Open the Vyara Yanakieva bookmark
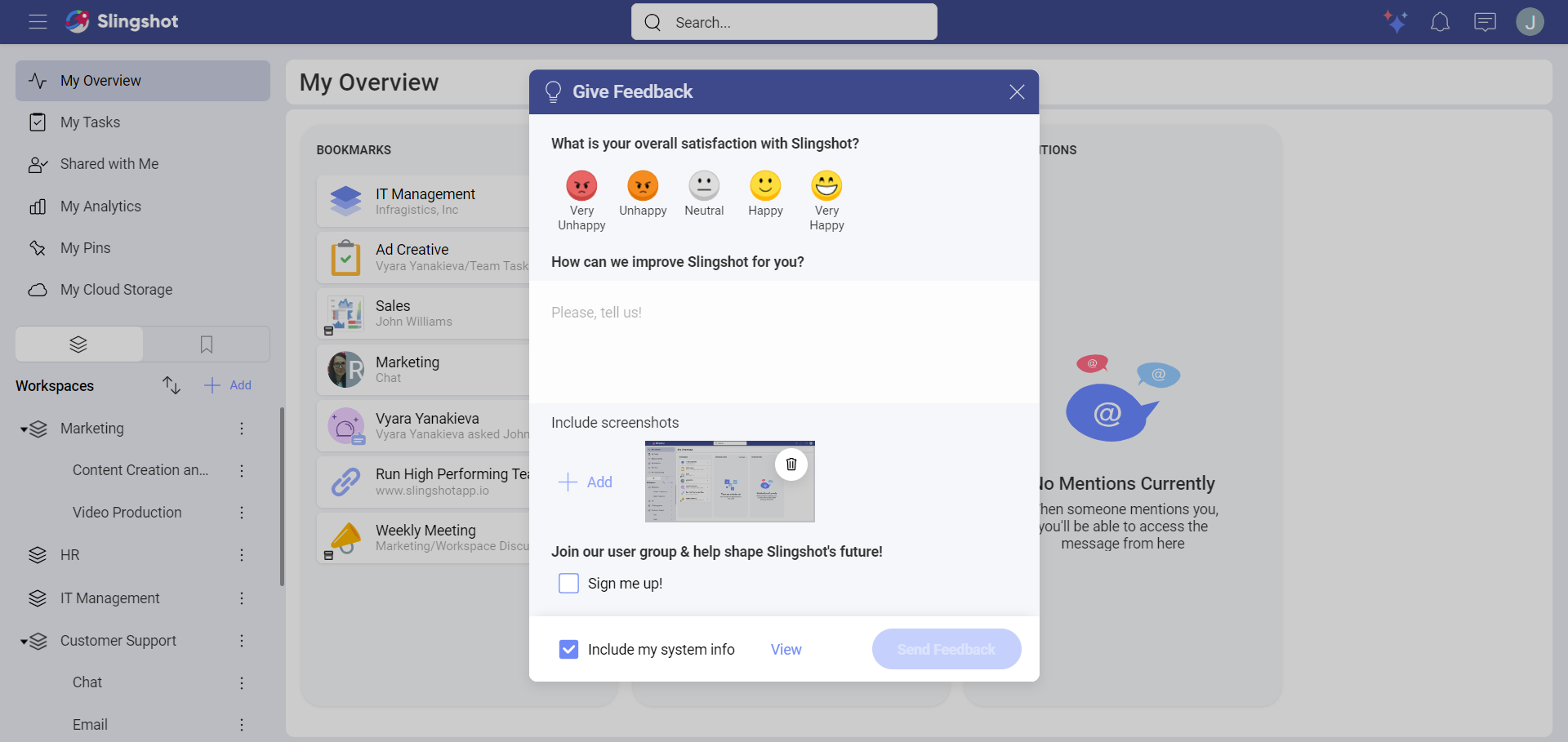1568x742 pixels. [x=423, y=425]
